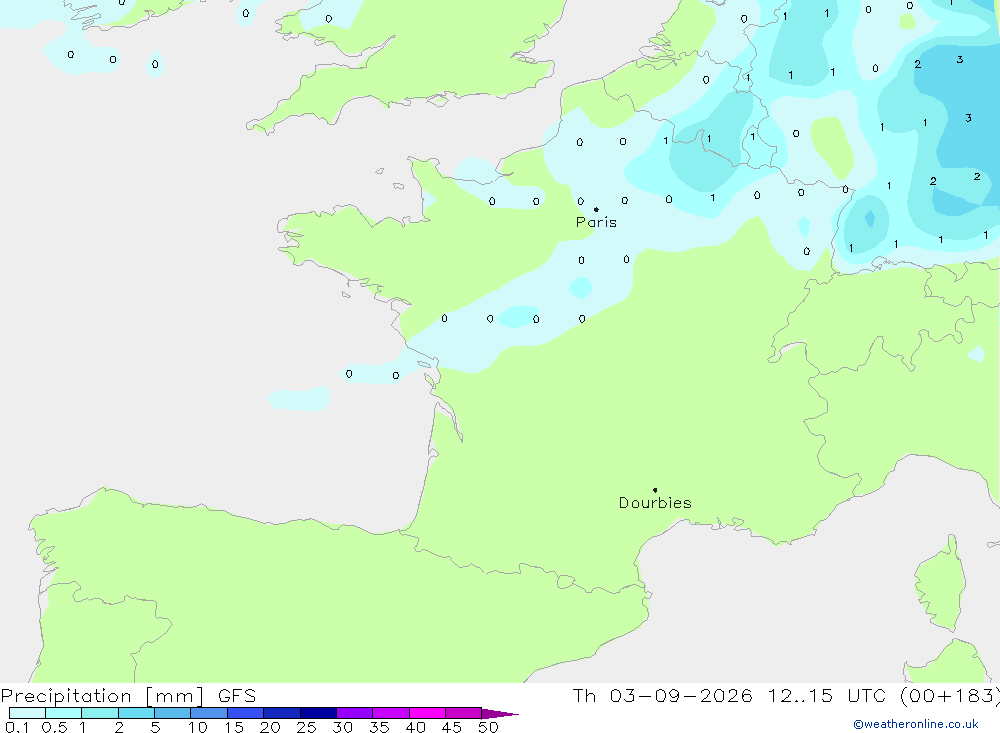Click the dark navy 25 mm legend swatch
1000x733 pixels.
(x=318, y=713)
